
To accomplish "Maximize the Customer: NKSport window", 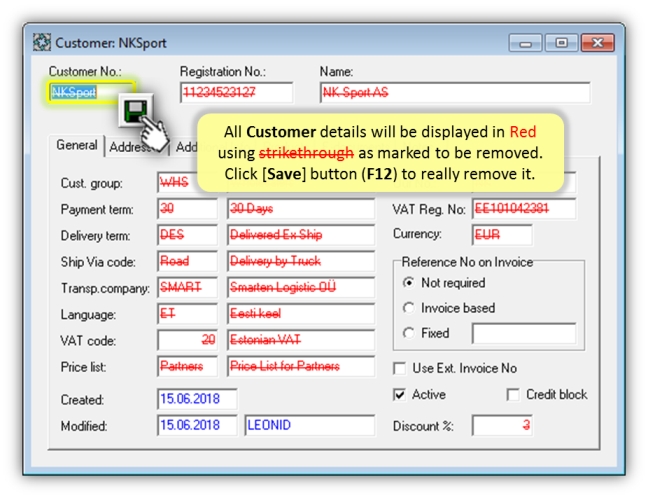I will (561, 43).
